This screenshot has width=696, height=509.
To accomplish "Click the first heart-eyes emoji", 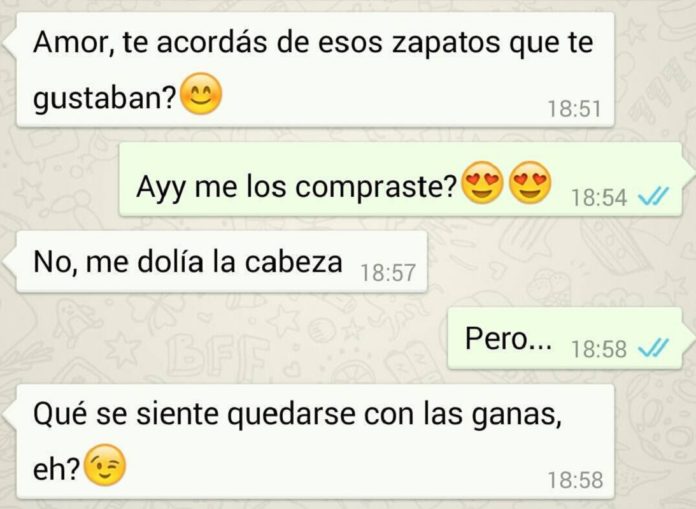I will (x=482, y=183).
